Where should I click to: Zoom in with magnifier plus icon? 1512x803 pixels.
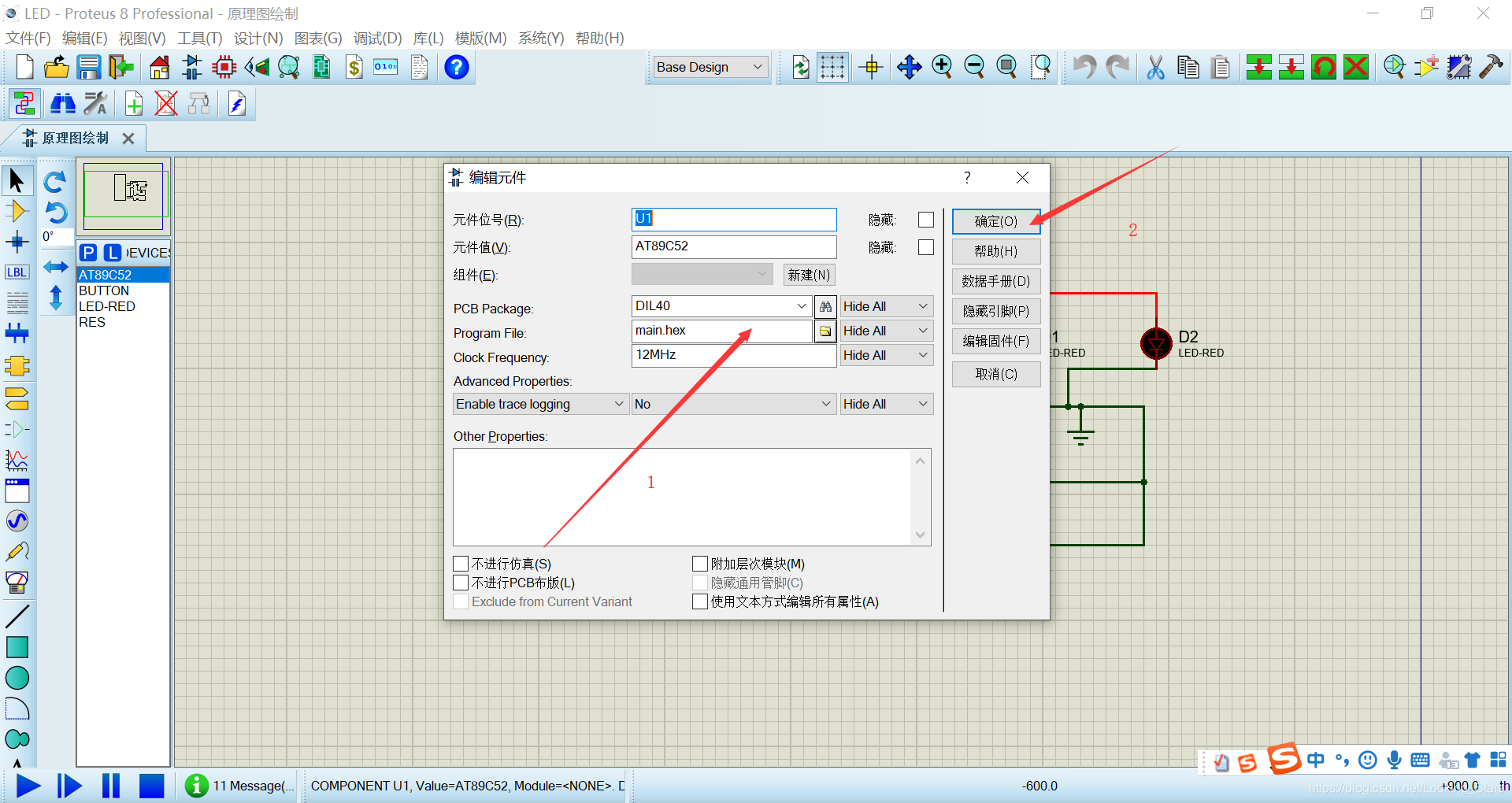click(x=942, y=67)
